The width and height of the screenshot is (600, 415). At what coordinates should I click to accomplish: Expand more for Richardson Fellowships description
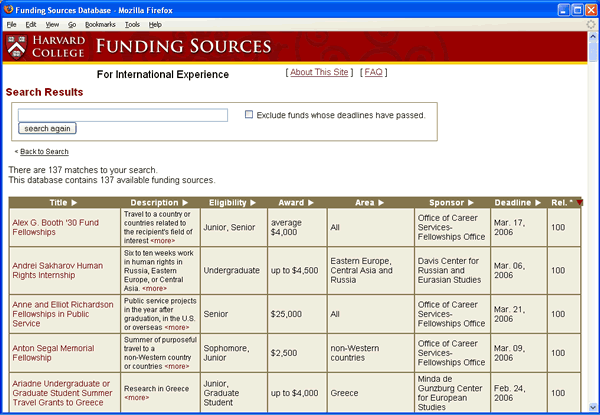177,327
